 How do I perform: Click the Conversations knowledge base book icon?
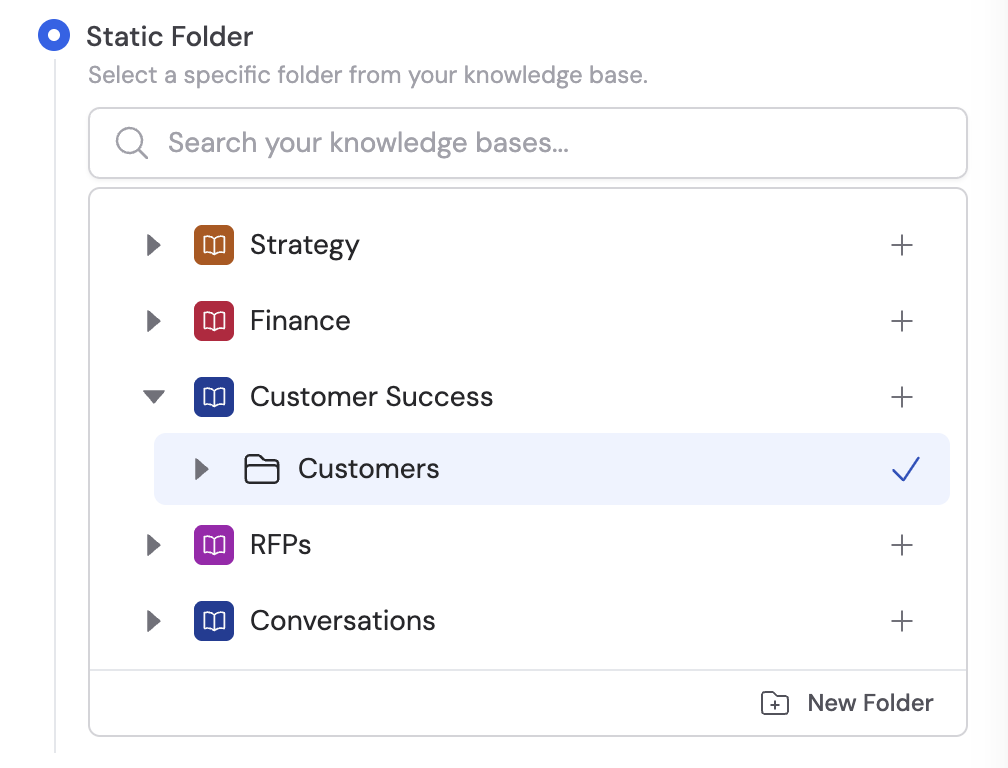(213, 620)
